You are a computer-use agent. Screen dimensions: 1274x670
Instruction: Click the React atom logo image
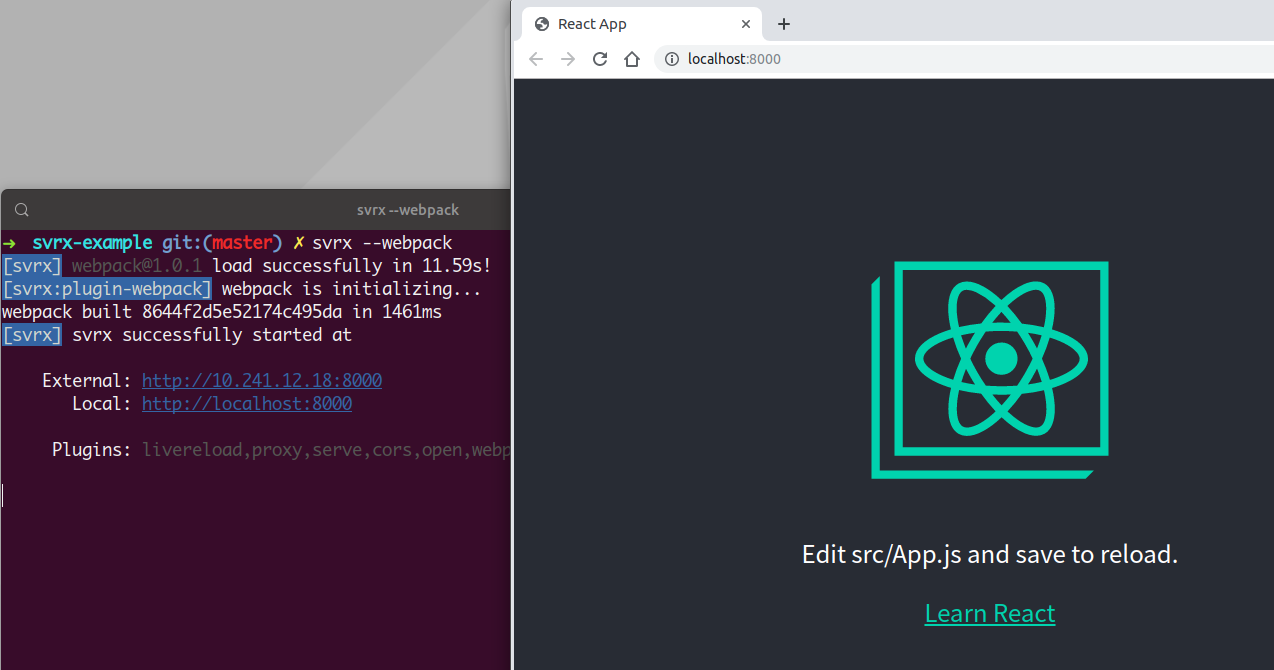(x=1000, y=358)
